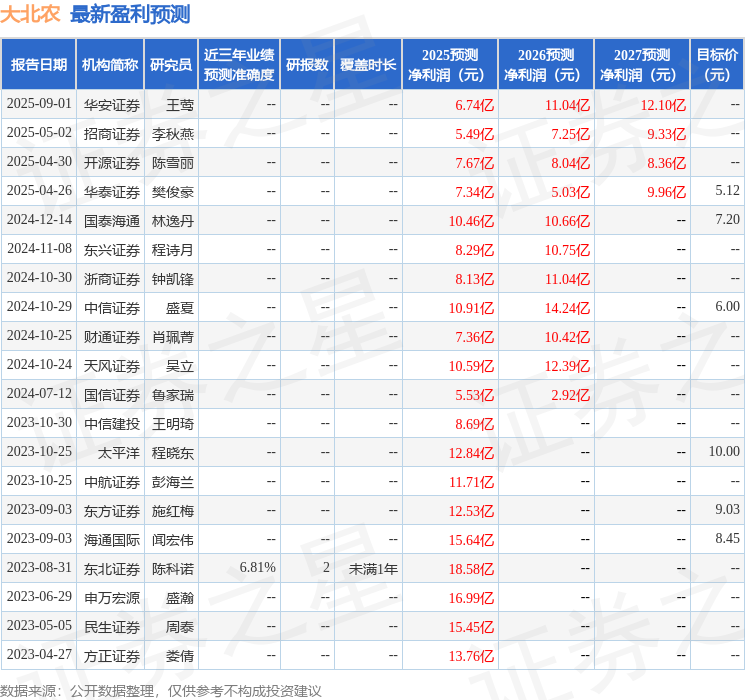Image resolution: width=745 pixels, height=700 pixels.
Task: Select the 目标价 column header
Action: pyautogui.click(x=717, y=64)
